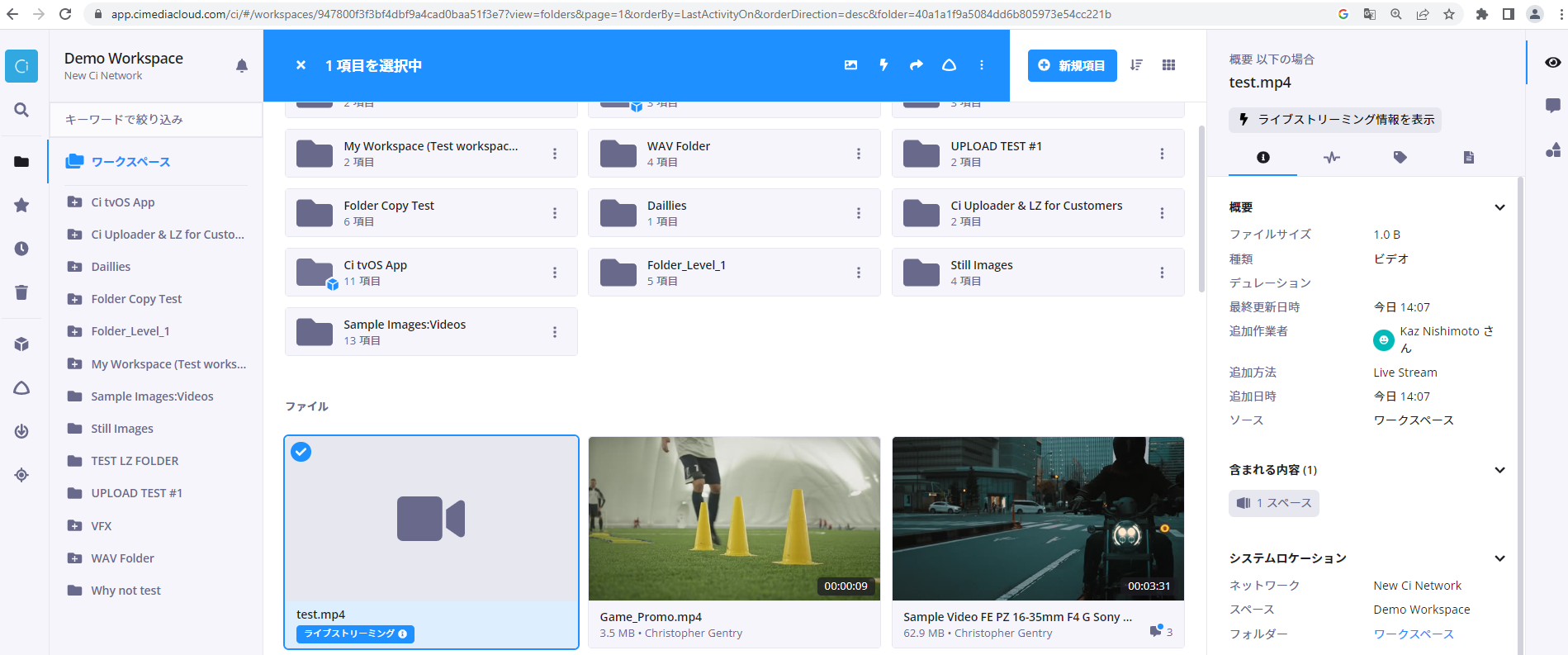Bookmark this page with star icon

coord(1448,14)
